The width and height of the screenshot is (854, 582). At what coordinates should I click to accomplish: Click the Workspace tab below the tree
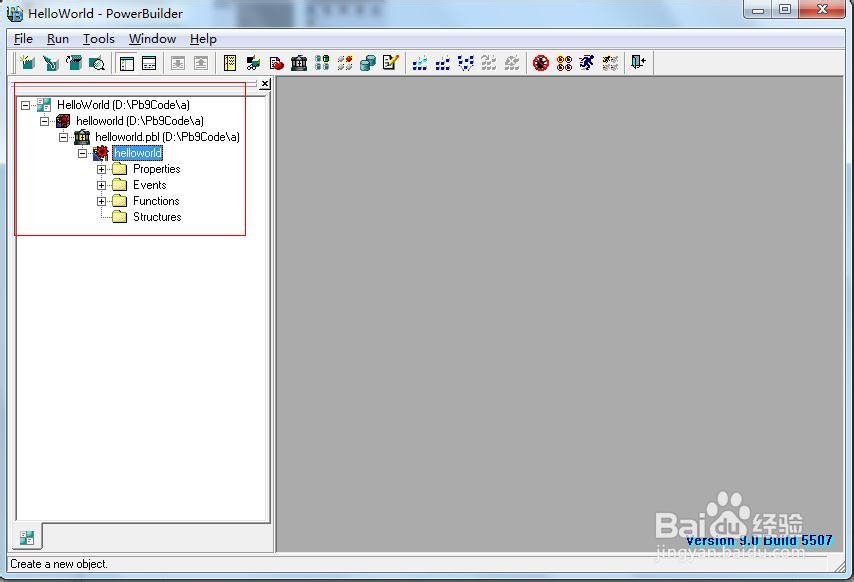(x=27, y=538)
